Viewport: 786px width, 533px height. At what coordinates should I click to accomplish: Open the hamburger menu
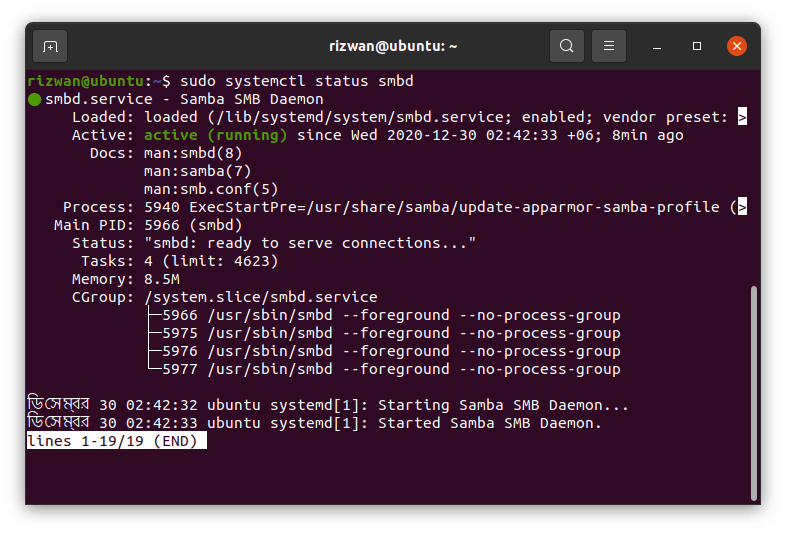tap(609, 46)
